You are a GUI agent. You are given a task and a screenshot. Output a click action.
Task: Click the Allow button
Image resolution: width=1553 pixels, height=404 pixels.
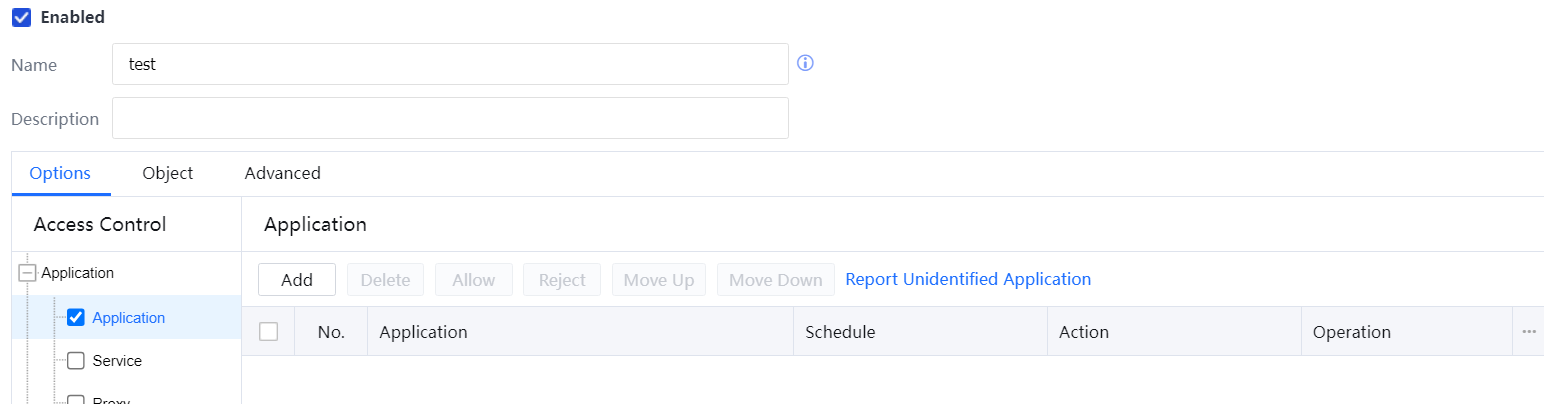click(473, 280)
